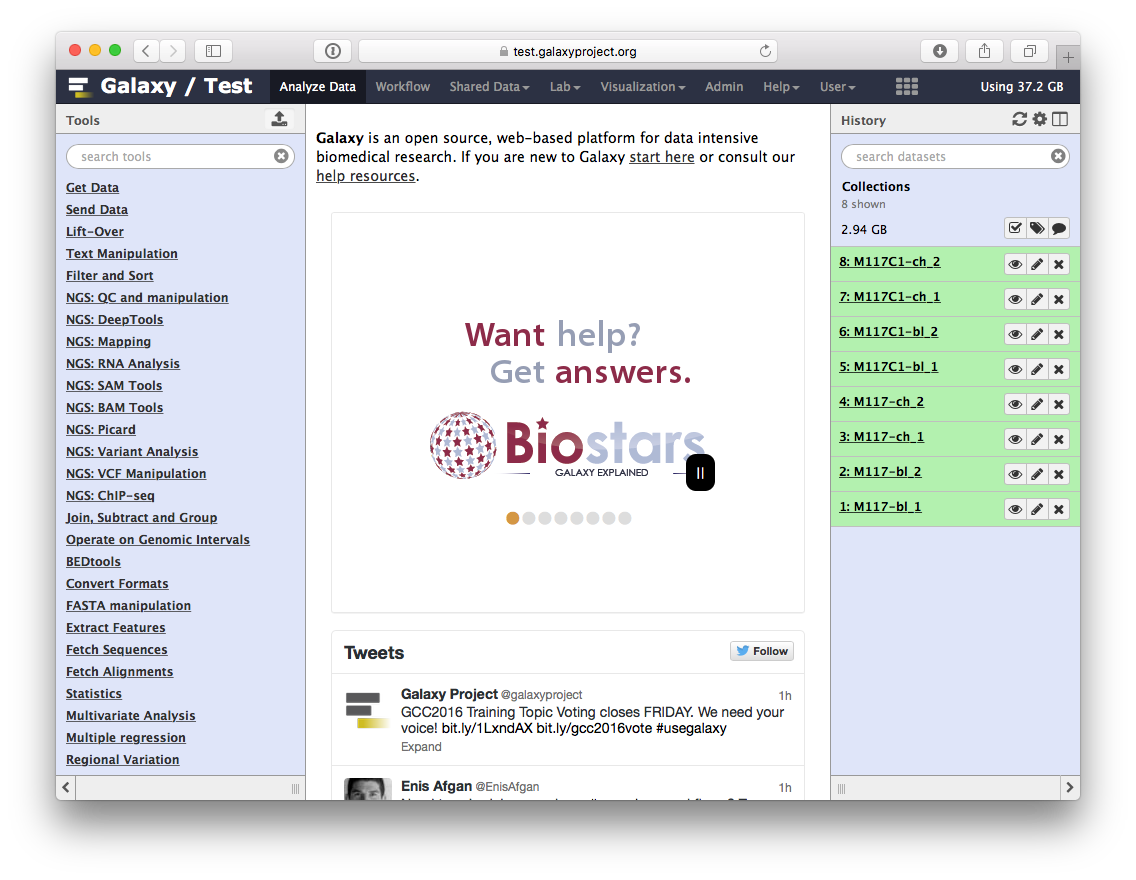This screenshot has width=1136, height=880.
Task: Clear the dataset search field
Action: (1058, 156)
